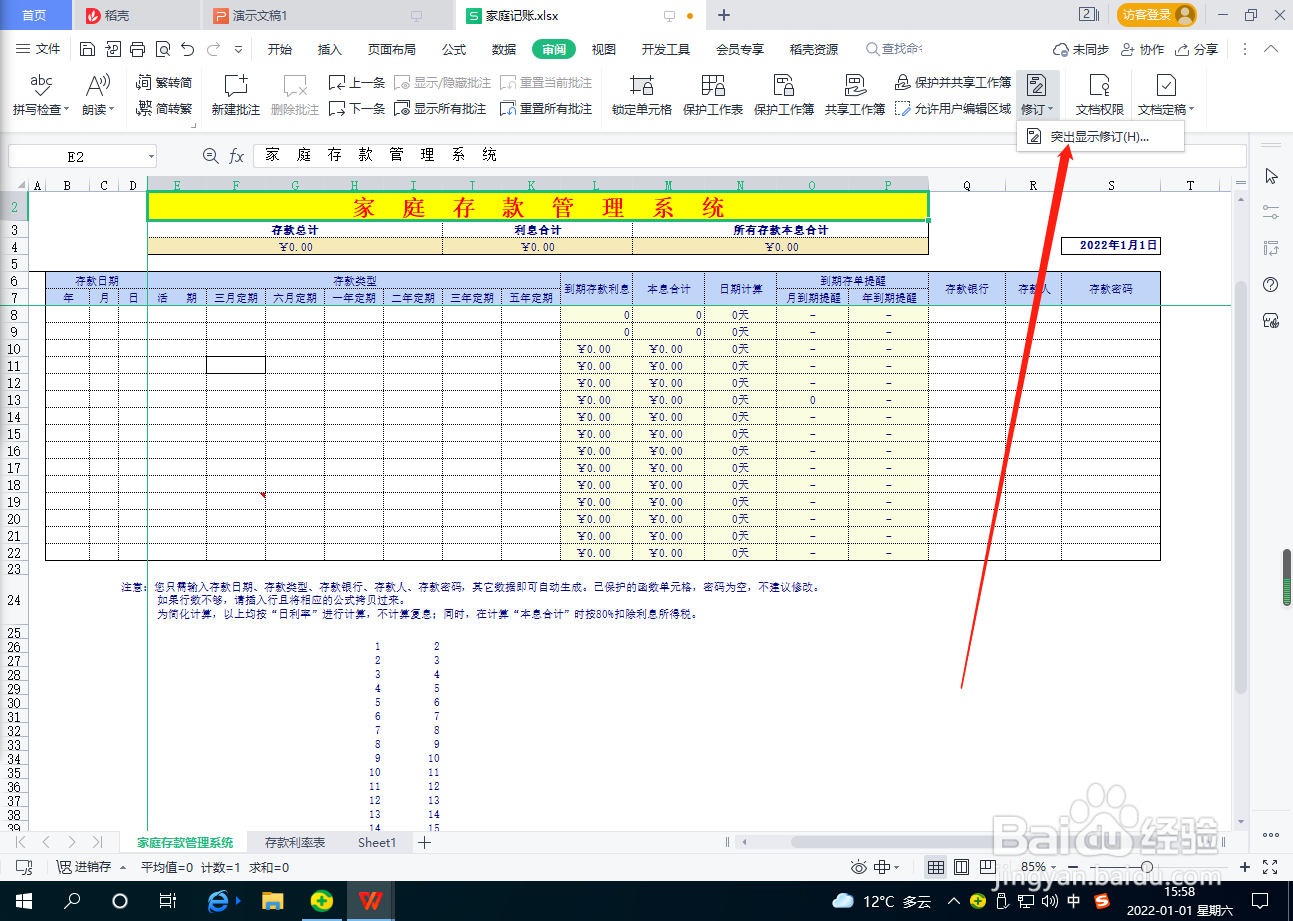Expand the Read Aloud (朗读) dropdown arrow

111,110
